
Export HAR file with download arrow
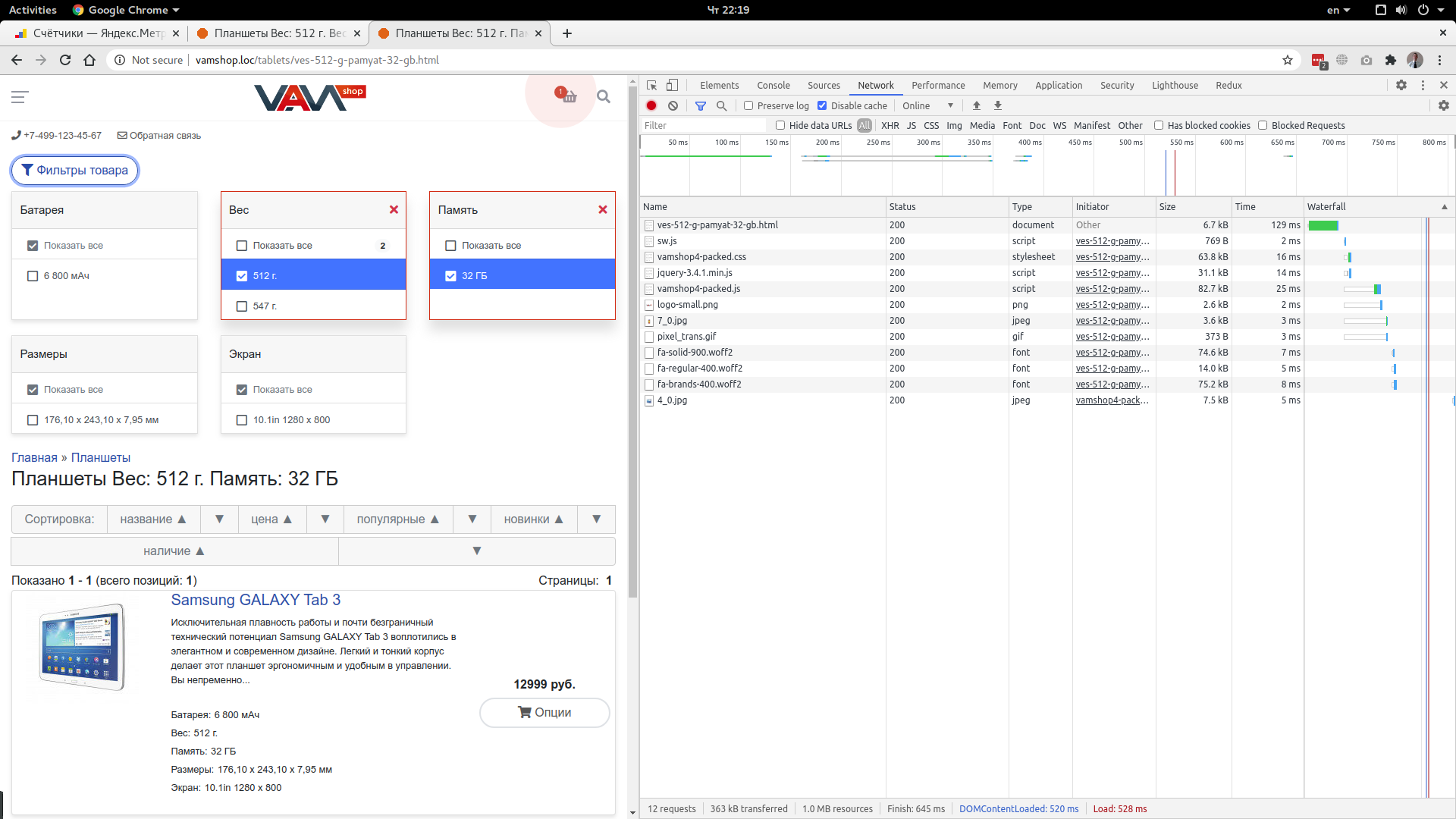(x=998, y=105)
